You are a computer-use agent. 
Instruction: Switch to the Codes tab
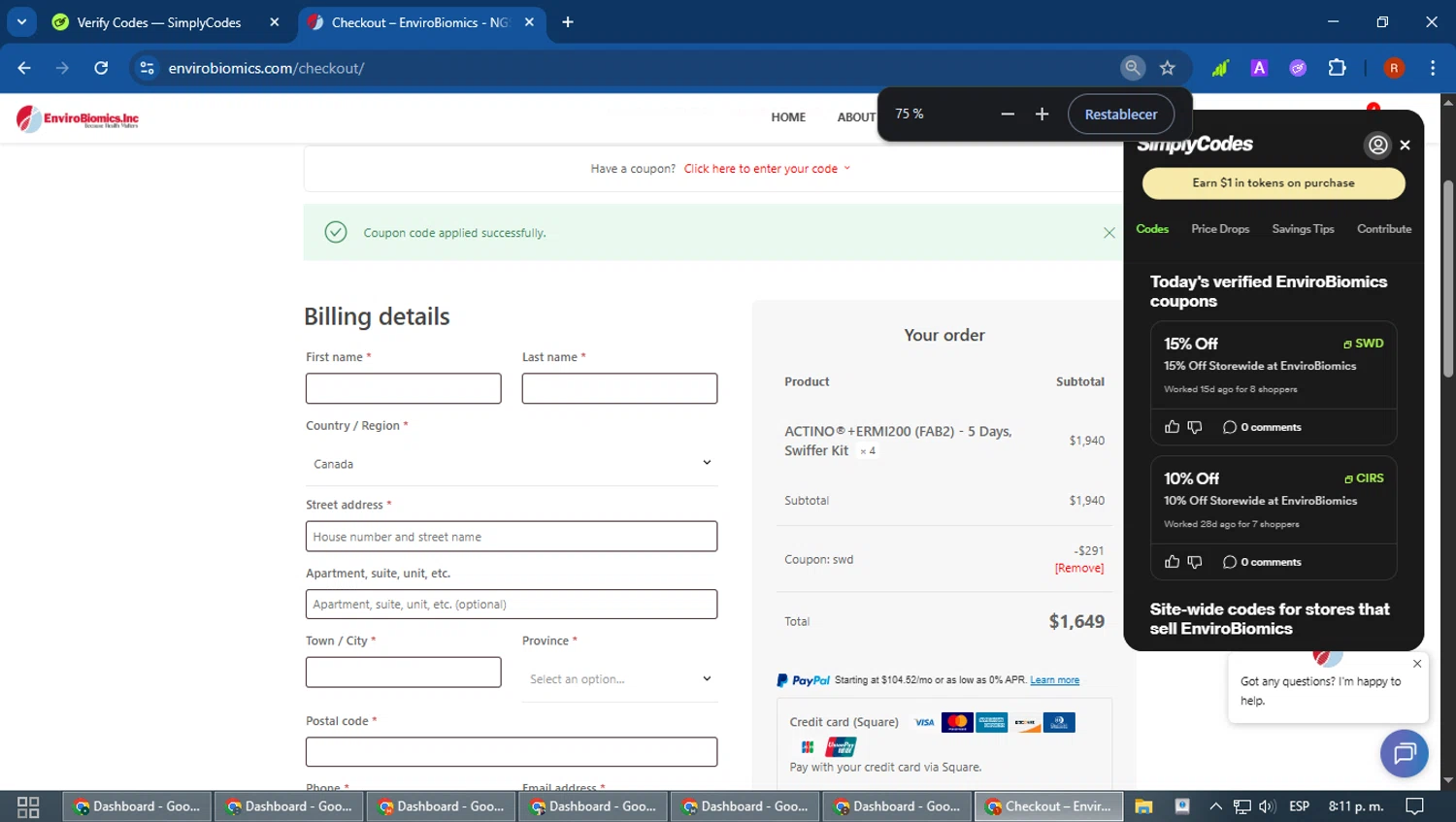click(x=1152, y=229)
